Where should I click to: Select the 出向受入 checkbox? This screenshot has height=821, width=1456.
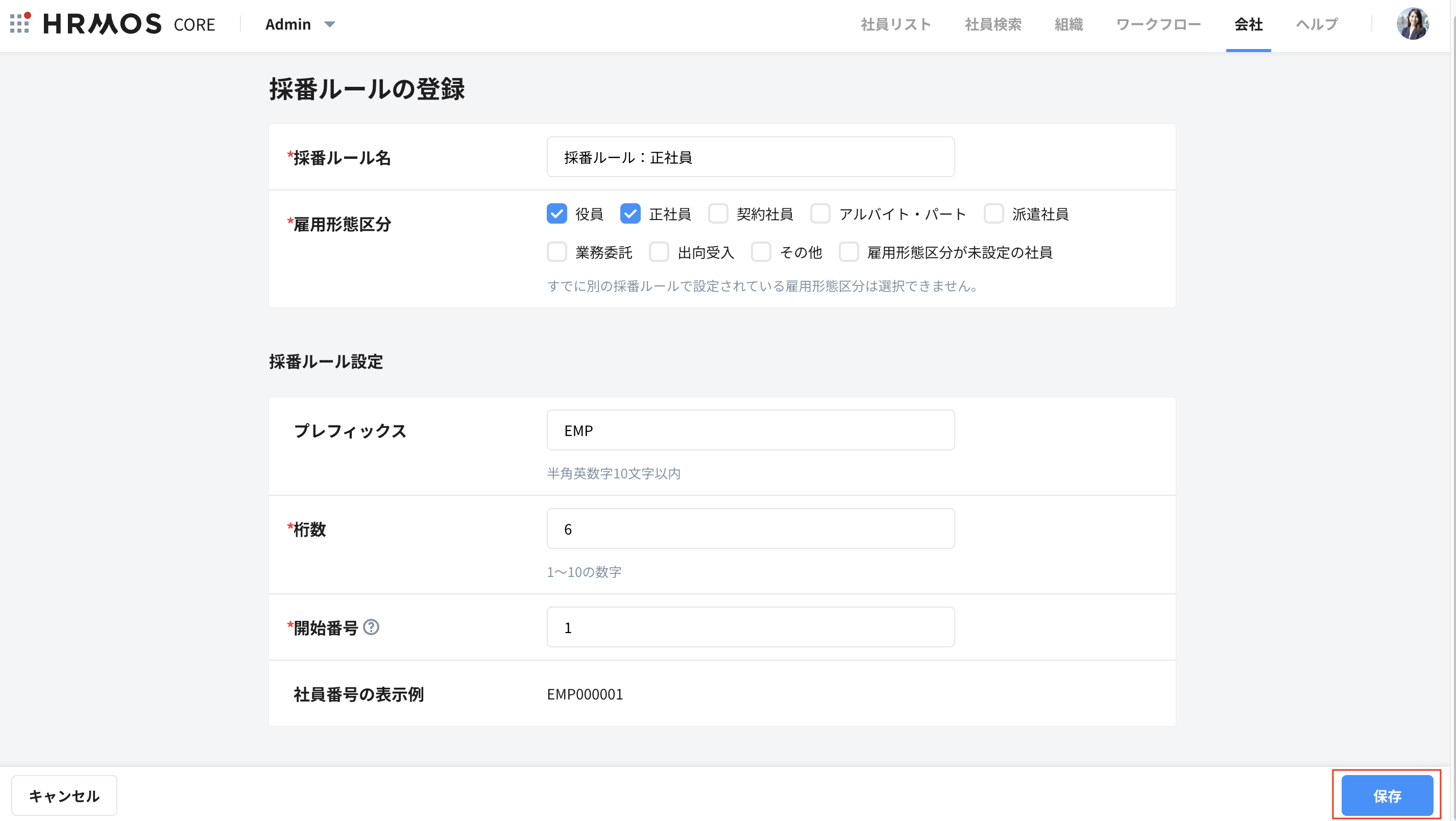(x=659, y=252)
